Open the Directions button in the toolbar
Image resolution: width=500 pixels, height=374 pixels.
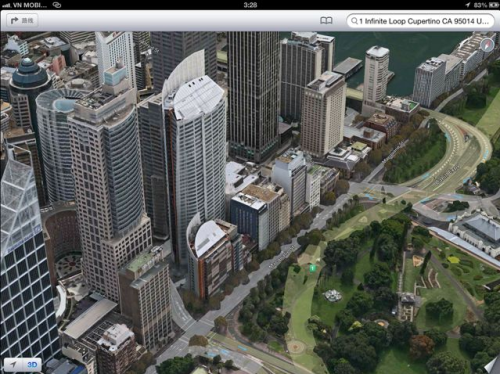pyautogui.click(x=22, y=21)
